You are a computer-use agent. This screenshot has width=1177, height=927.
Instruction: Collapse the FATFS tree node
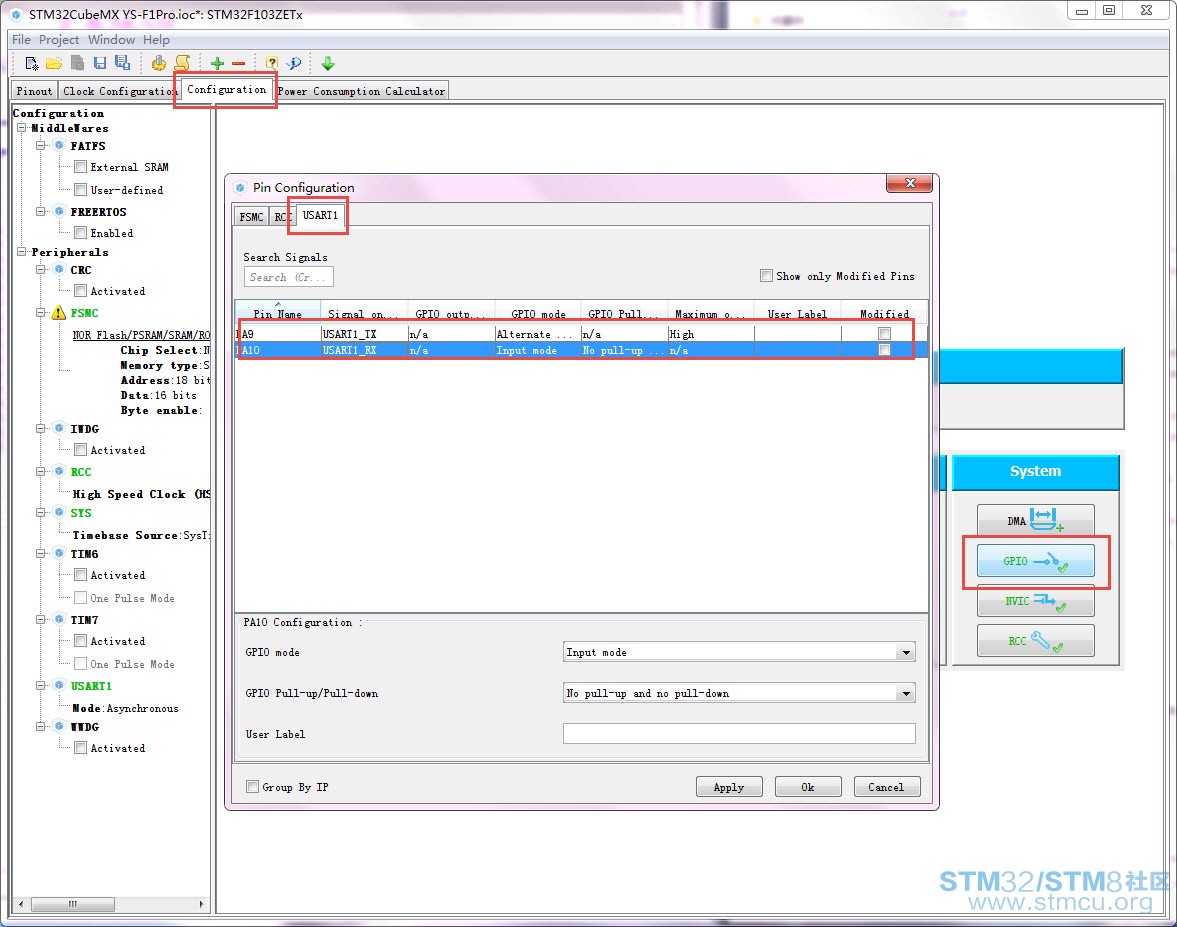[x=41, y=146]
